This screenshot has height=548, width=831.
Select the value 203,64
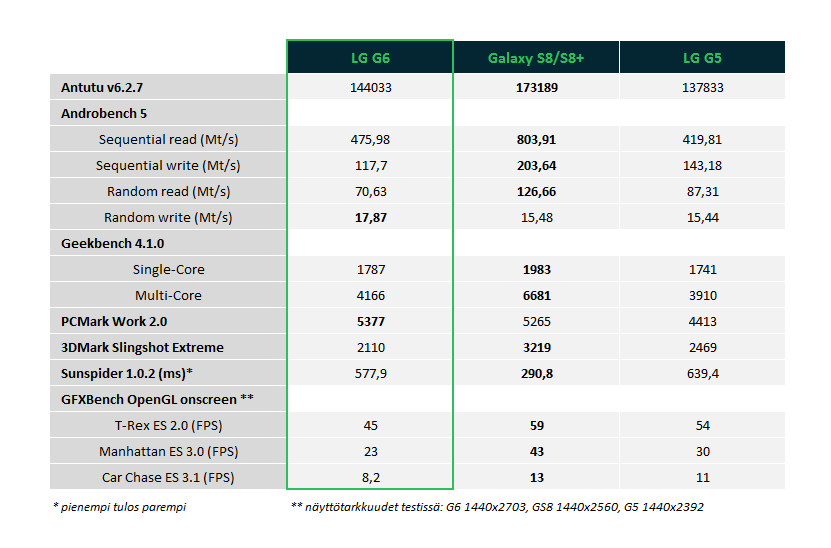pyautogui.click(x=536, y=165)
